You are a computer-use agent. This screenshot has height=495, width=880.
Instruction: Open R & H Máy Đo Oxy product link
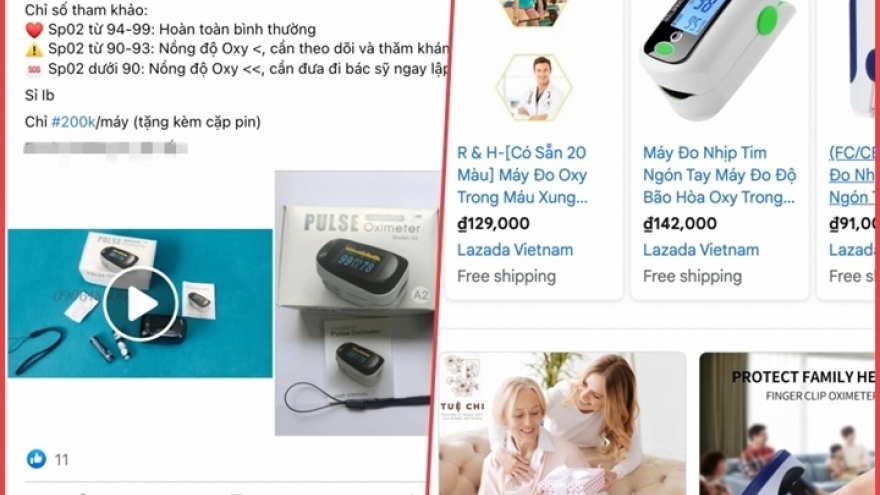click(522, 175)
